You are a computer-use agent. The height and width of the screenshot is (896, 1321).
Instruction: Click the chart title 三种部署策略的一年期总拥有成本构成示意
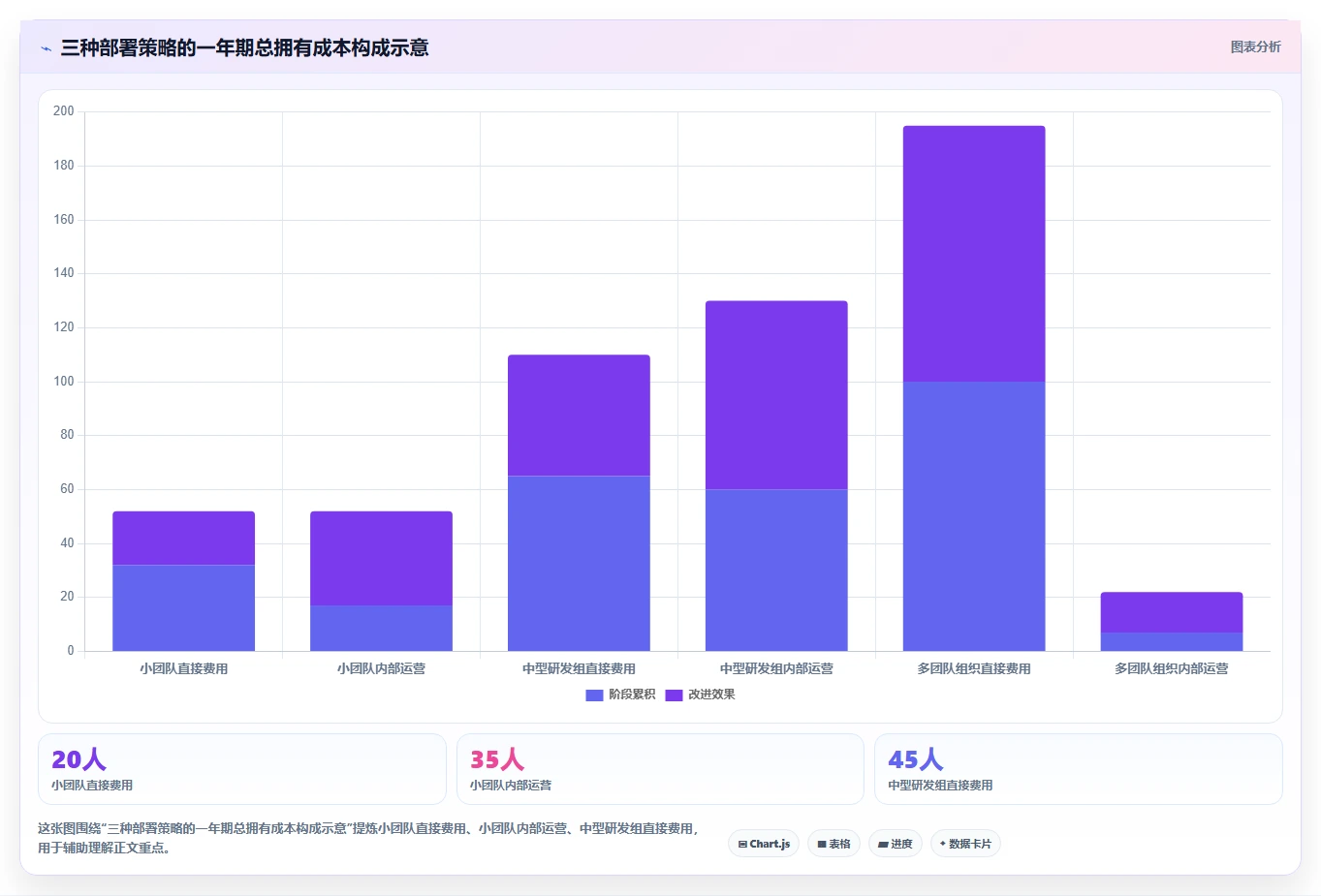[244, 47]
